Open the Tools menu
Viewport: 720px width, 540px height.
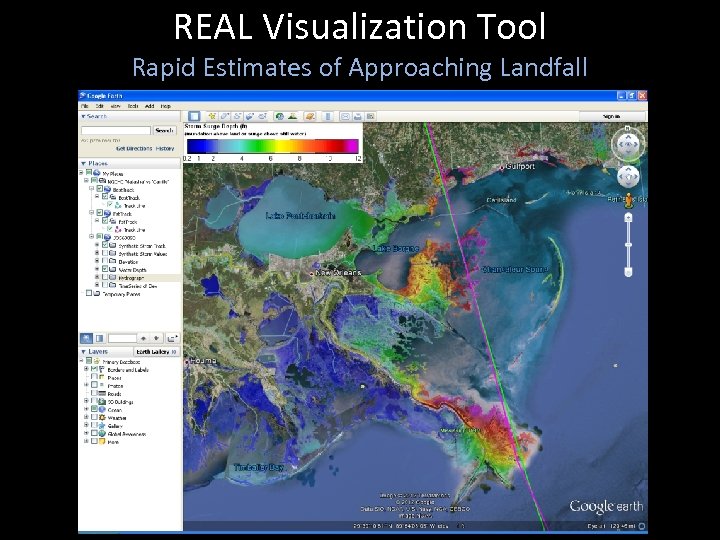point(133,106)
